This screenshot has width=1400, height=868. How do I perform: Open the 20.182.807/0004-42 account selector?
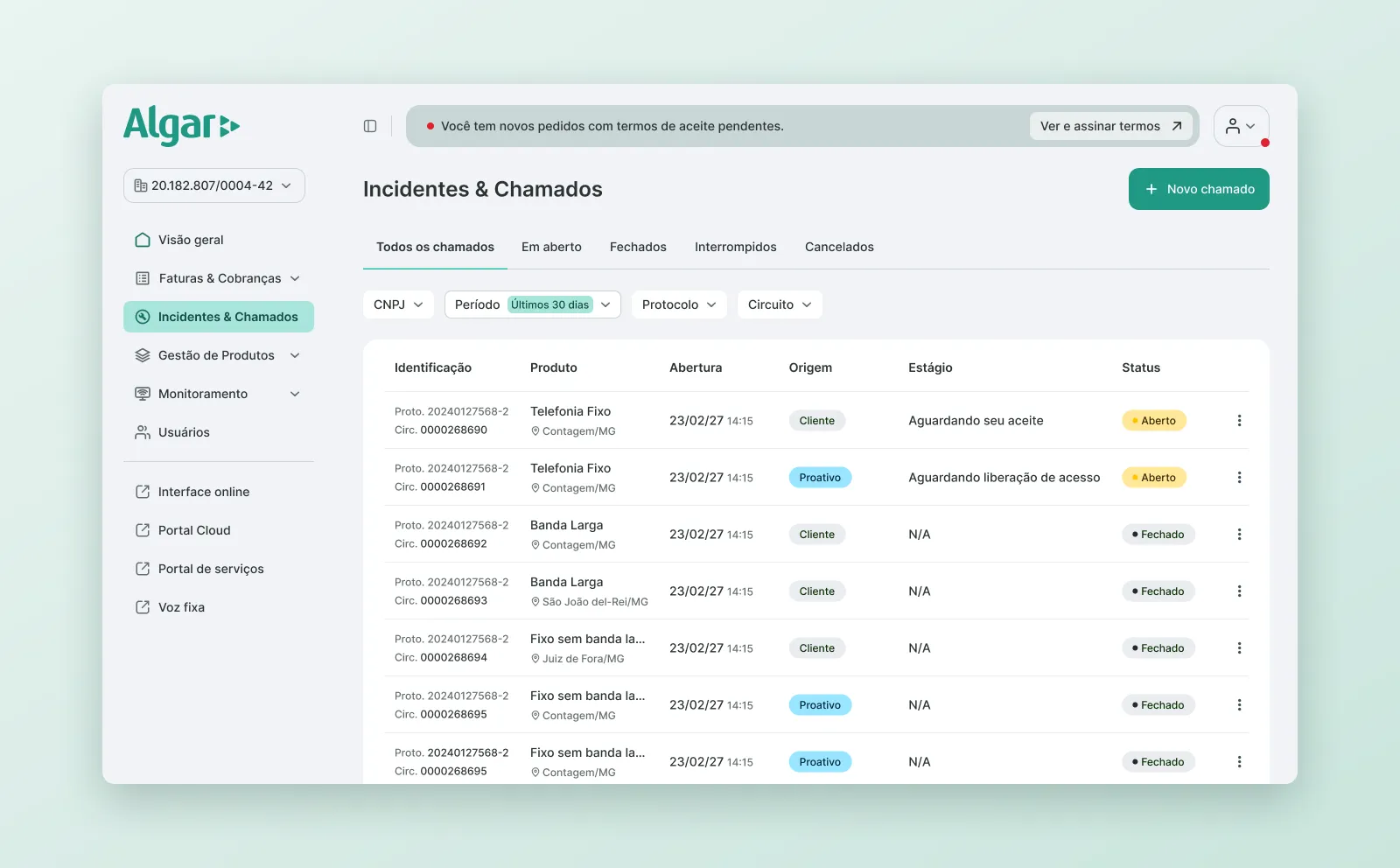(x=214, y=185)
